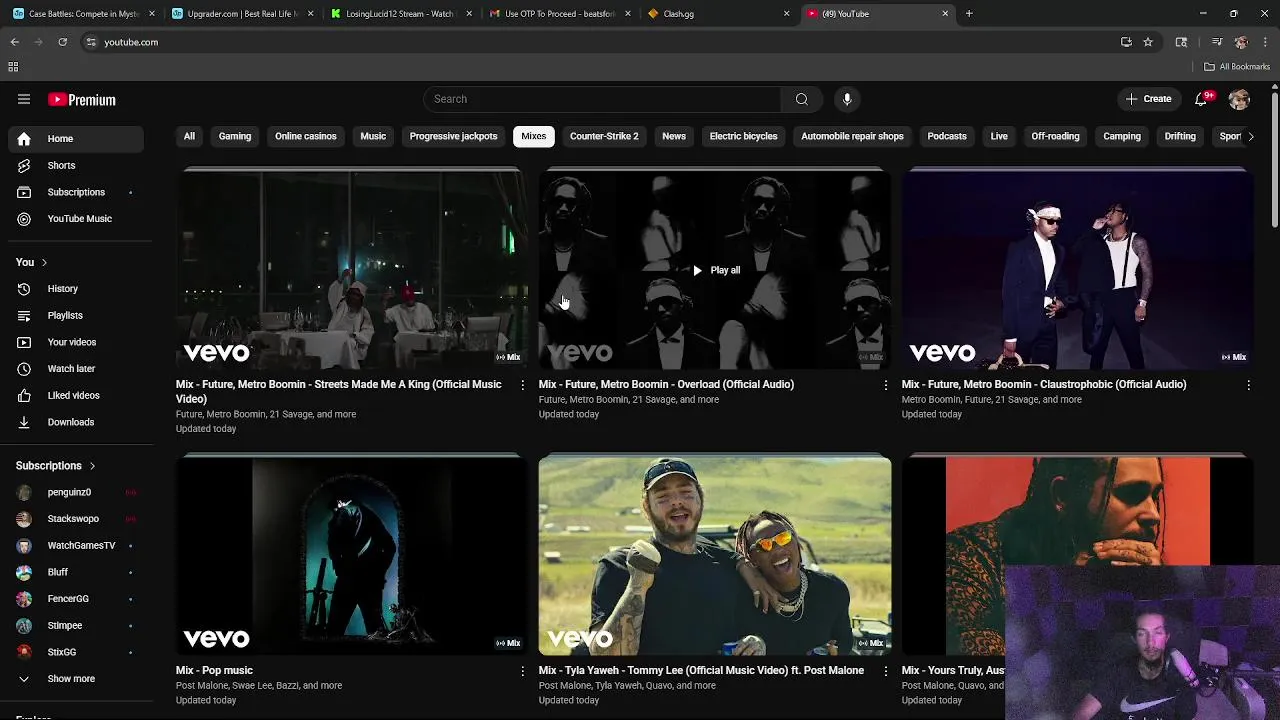Start voice search with microphone icon
Image resolution: width=1280 pixels, height=720 pixels.
tap(847, 99)
